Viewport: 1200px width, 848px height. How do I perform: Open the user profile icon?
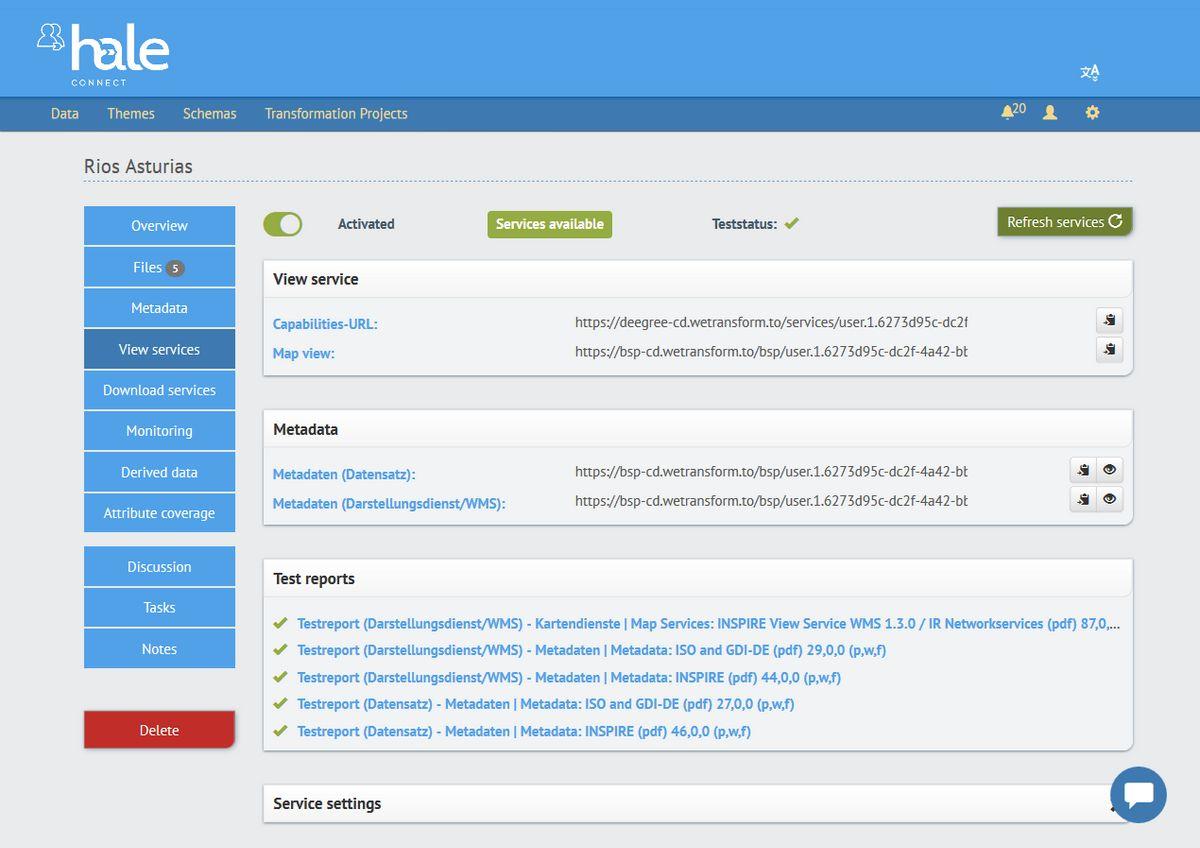point(1050,113)
